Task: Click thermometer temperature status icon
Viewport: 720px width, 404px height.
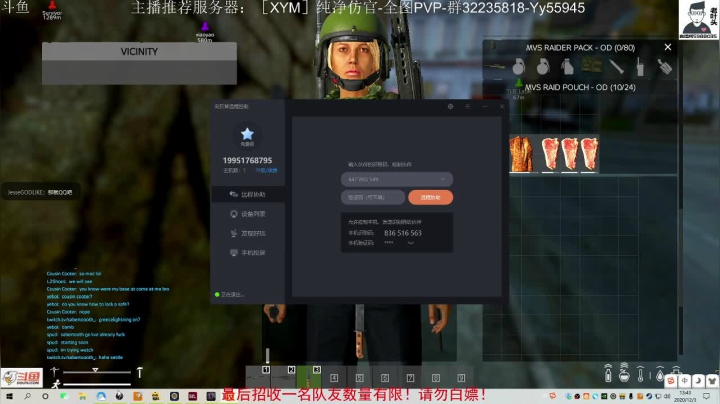Action: pyautogui.click(x=641, y=374)
